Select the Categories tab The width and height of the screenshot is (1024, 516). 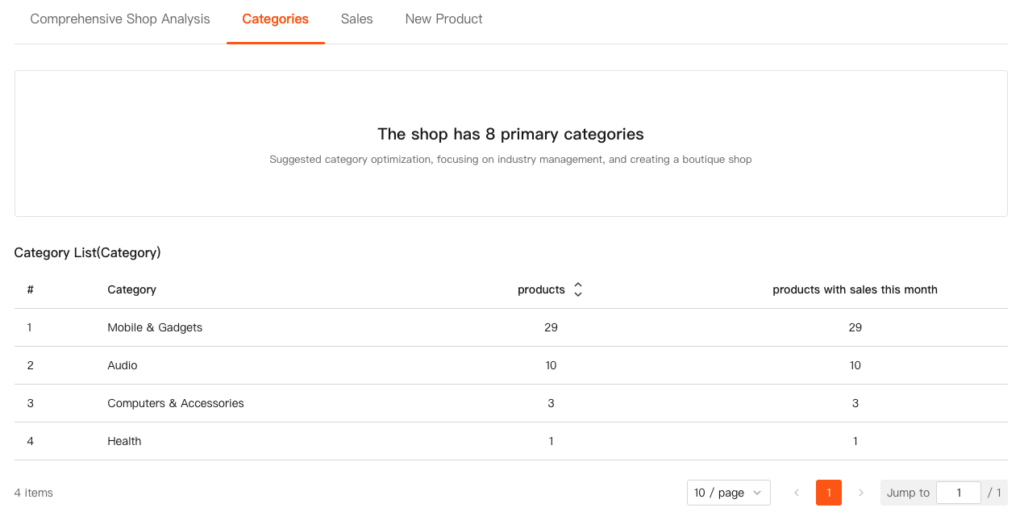click(275, 19)
